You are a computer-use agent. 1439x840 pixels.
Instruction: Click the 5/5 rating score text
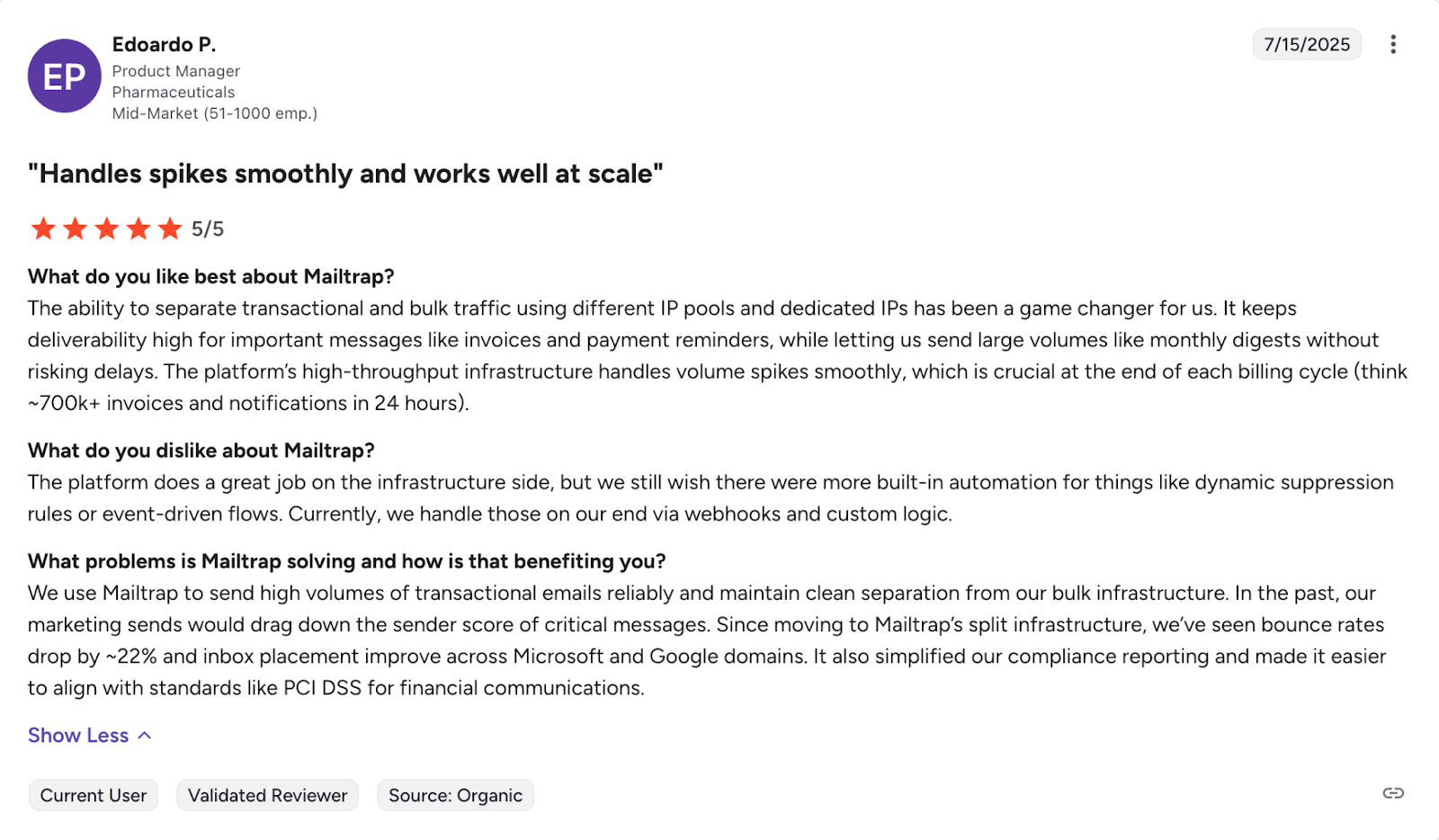click(208, 229)
